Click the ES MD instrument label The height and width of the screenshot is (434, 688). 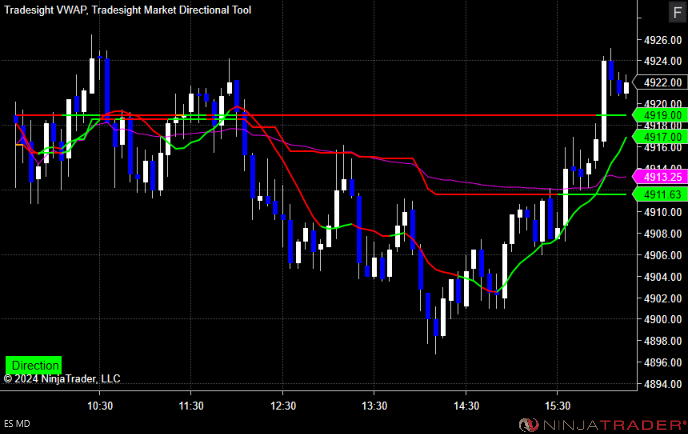pyautogui.click(x=17, y=424)
